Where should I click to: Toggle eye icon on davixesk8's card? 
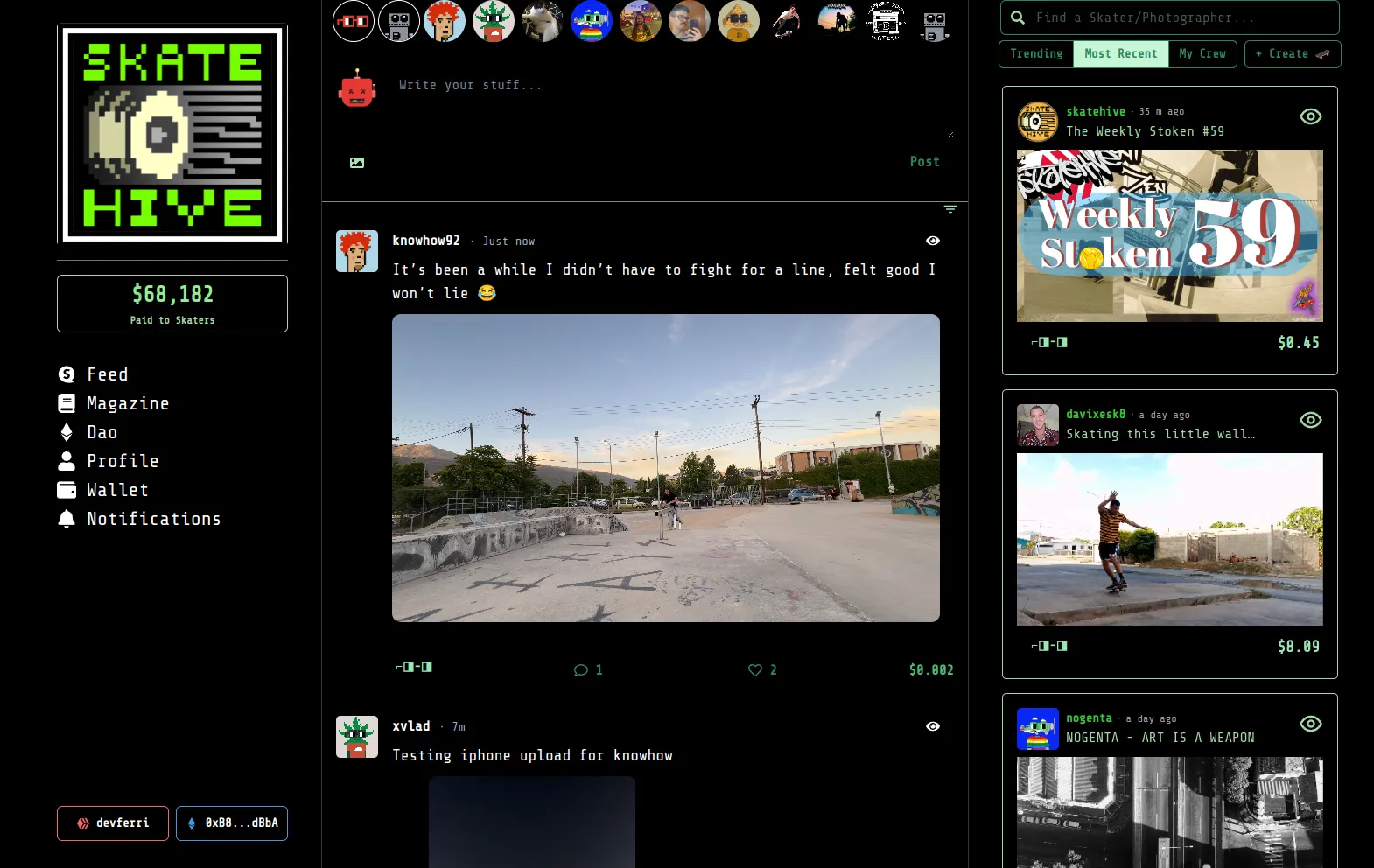click(x=1310, y=420)
